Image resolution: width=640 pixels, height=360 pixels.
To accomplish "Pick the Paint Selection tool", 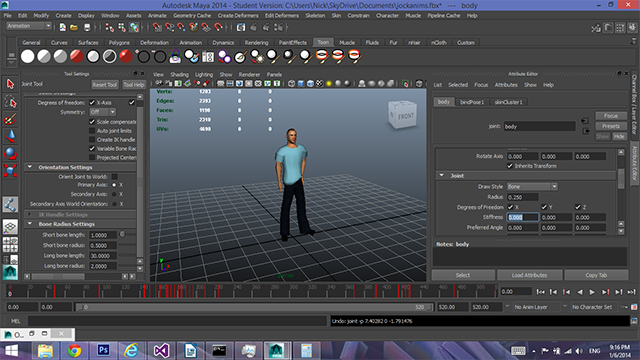I will (x=10, y=119).
